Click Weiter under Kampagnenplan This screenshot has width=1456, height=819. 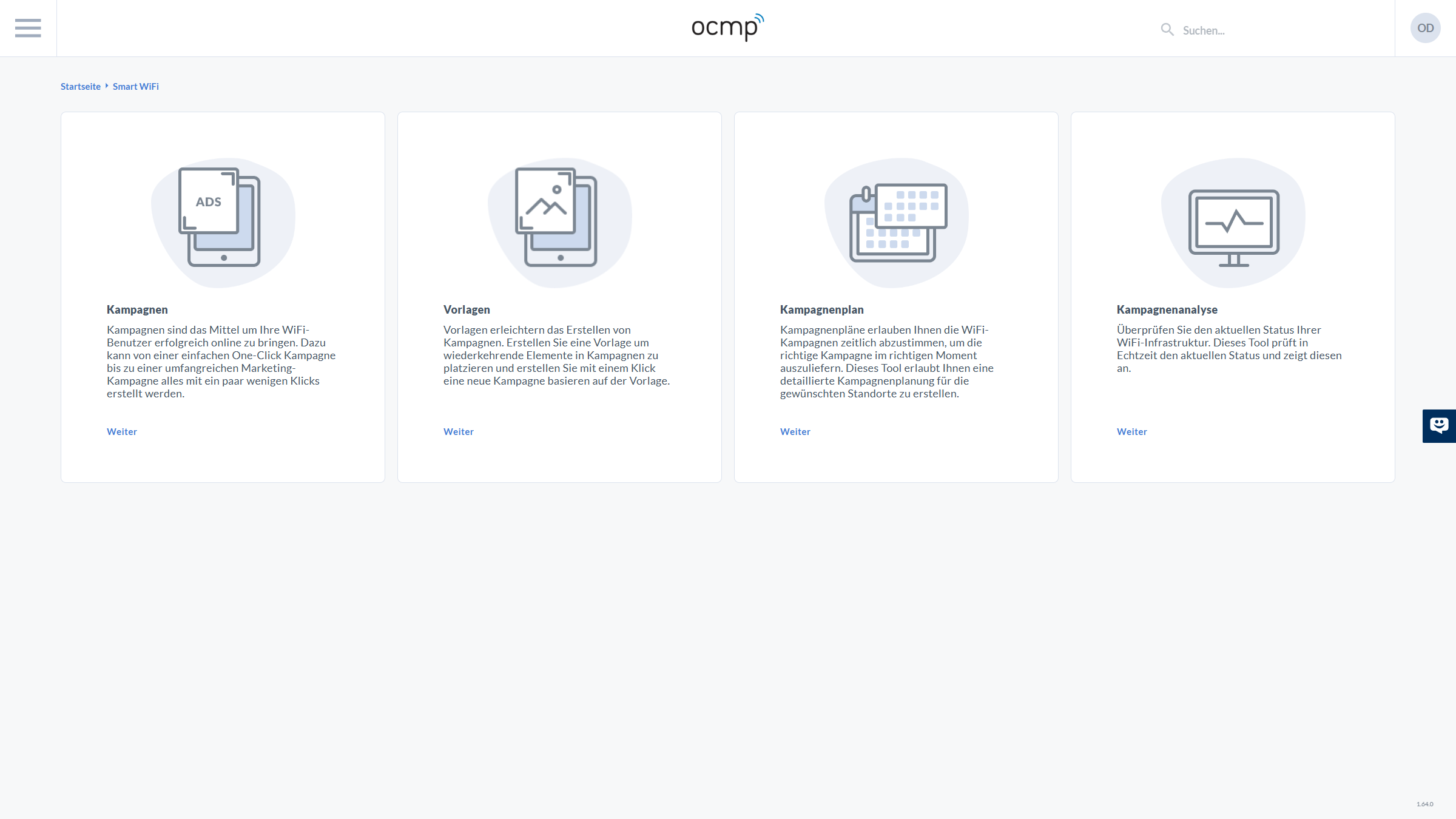tap(795, 432)
